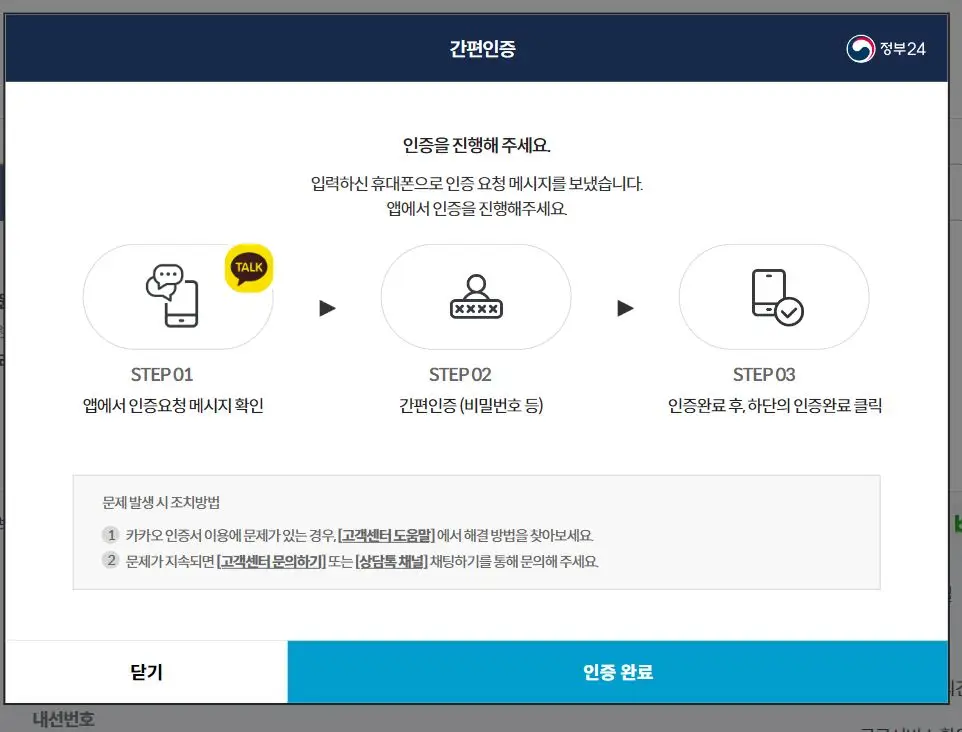Select the STEP 01 phone with chat message icon

[x=172, y=297]
